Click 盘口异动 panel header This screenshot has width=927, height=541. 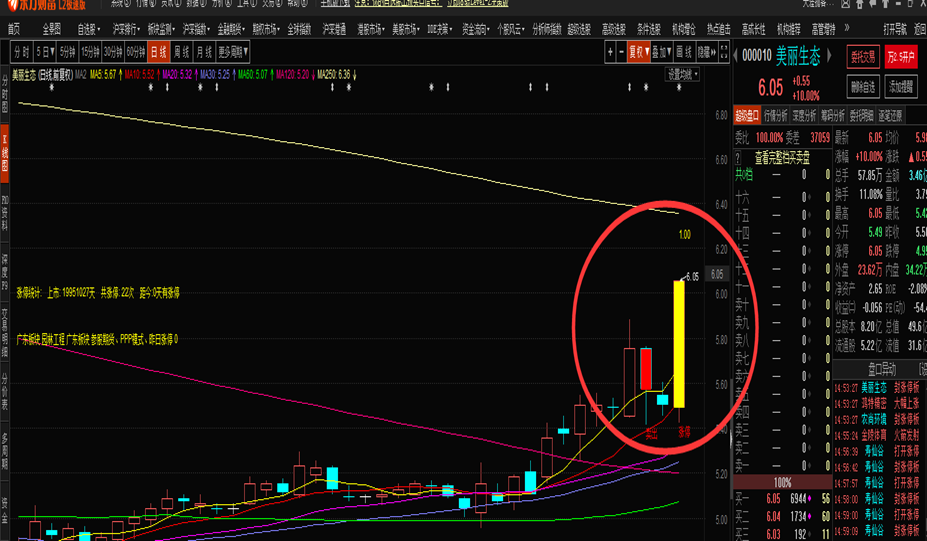tap(881, 370)
